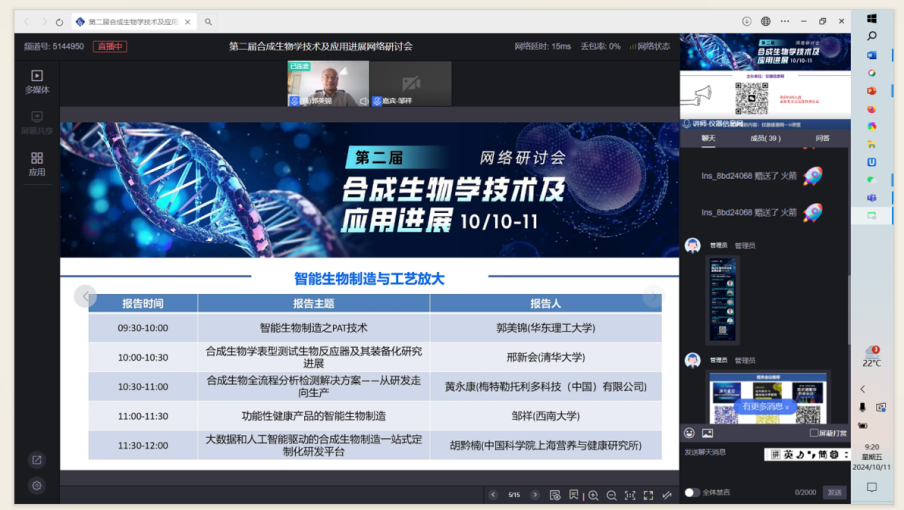The image size is (904, 510).
Task: Go to the next slide page
Action: point(535,495)
